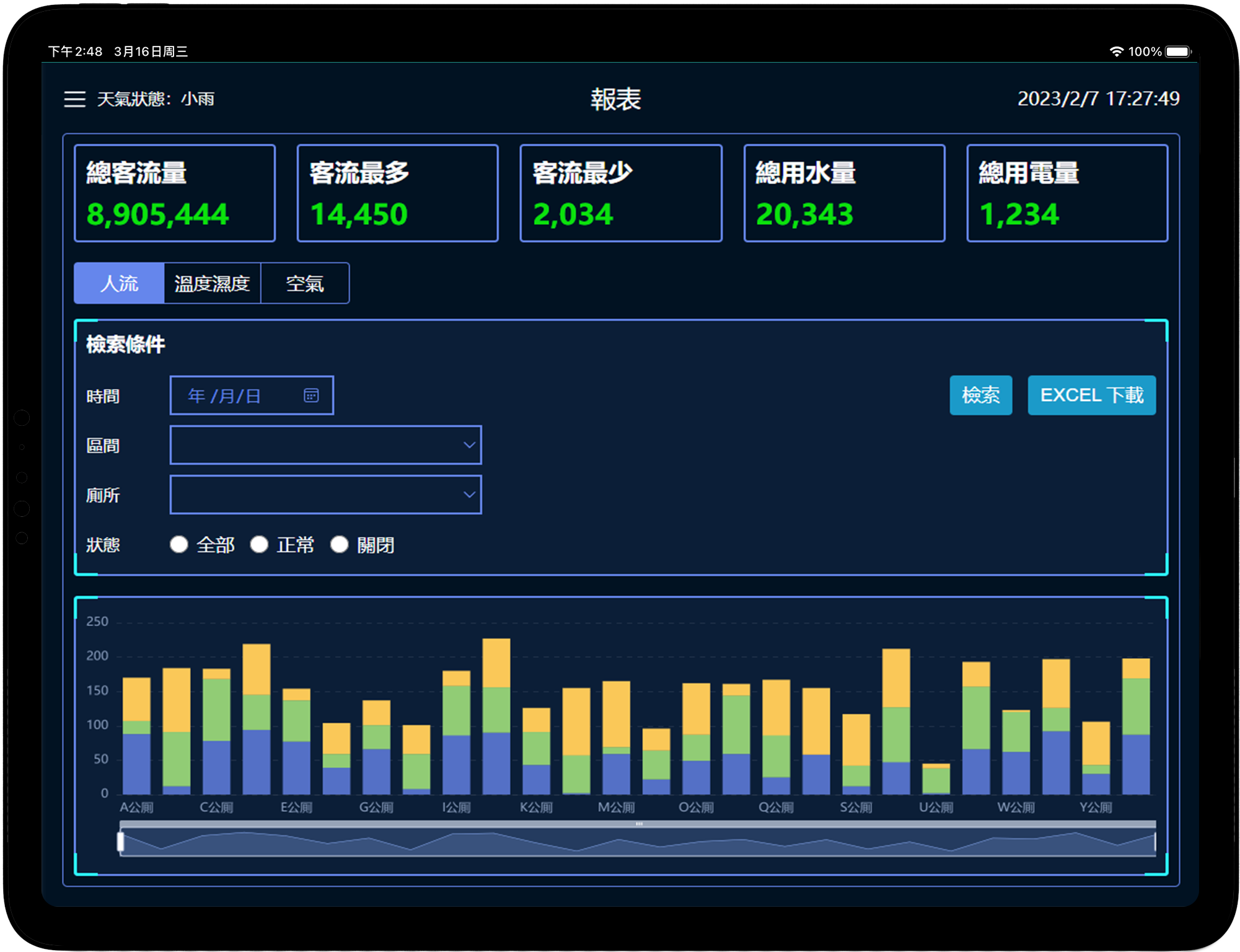
Task: Click the 總客流量 summary card
Action: click(x=175, y=193)
